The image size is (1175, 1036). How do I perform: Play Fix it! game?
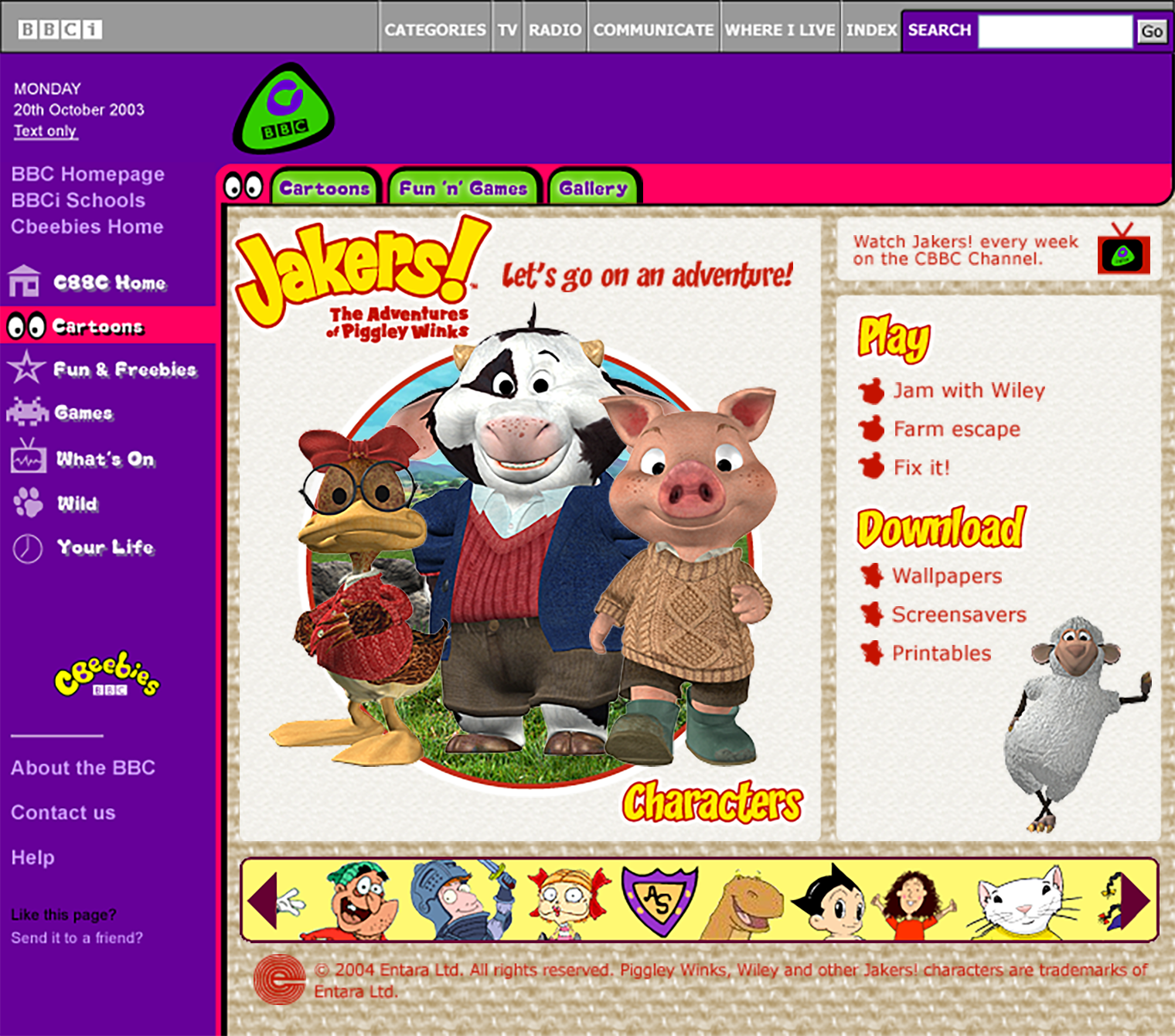pyautogui.click(x=921, y=468)
